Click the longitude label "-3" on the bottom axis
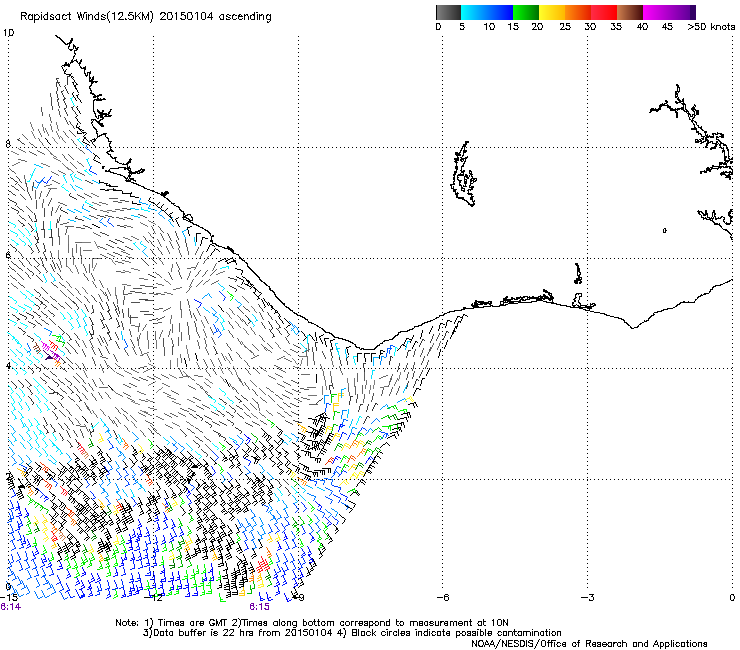740x650 pixels. [588, 598]
